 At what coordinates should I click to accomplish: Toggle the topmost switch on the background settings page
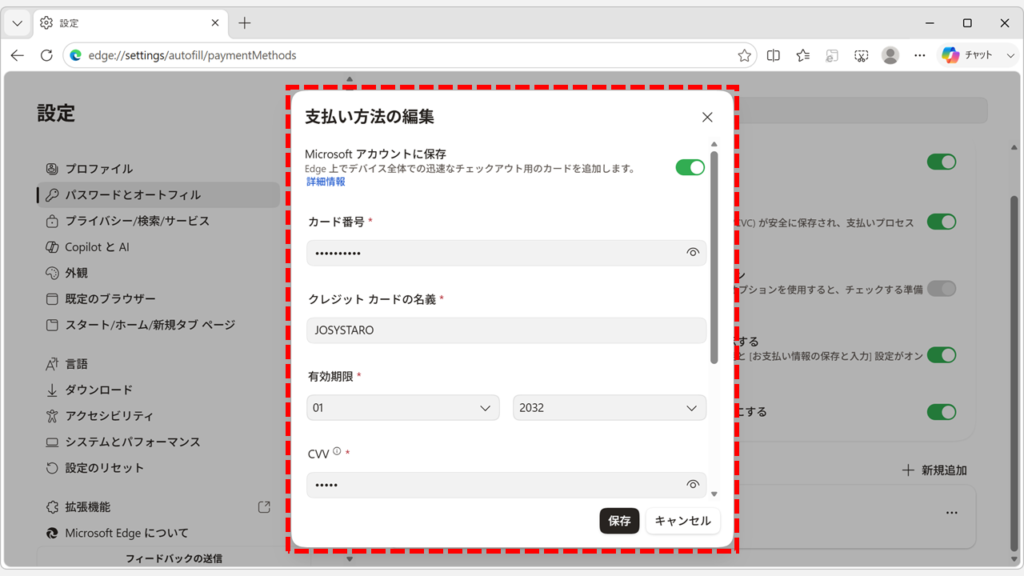click(x=941, y=161)
